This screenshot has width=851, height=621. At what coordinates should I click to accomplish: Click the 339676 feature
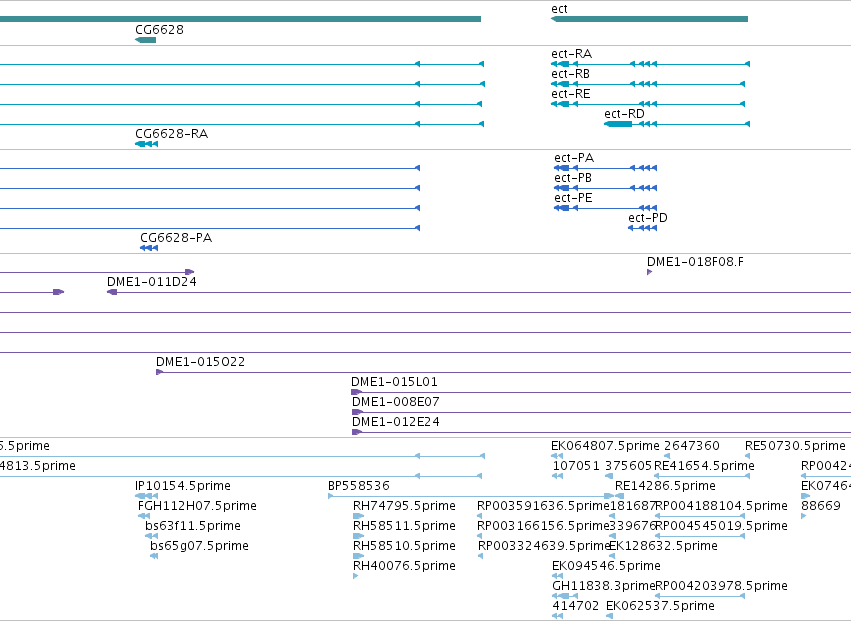point(612,536)
